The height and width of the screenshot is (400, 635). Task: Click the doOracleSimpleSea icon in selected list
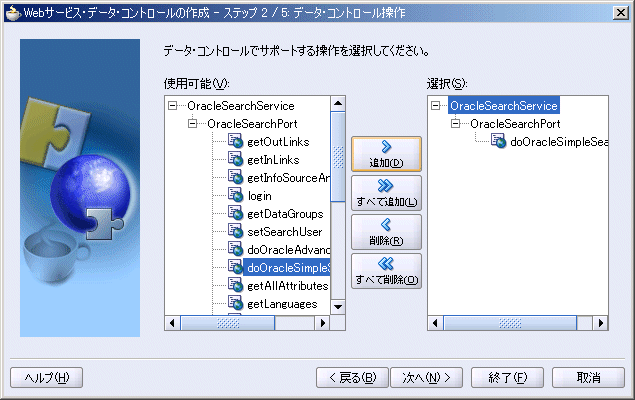click(499, 141)
